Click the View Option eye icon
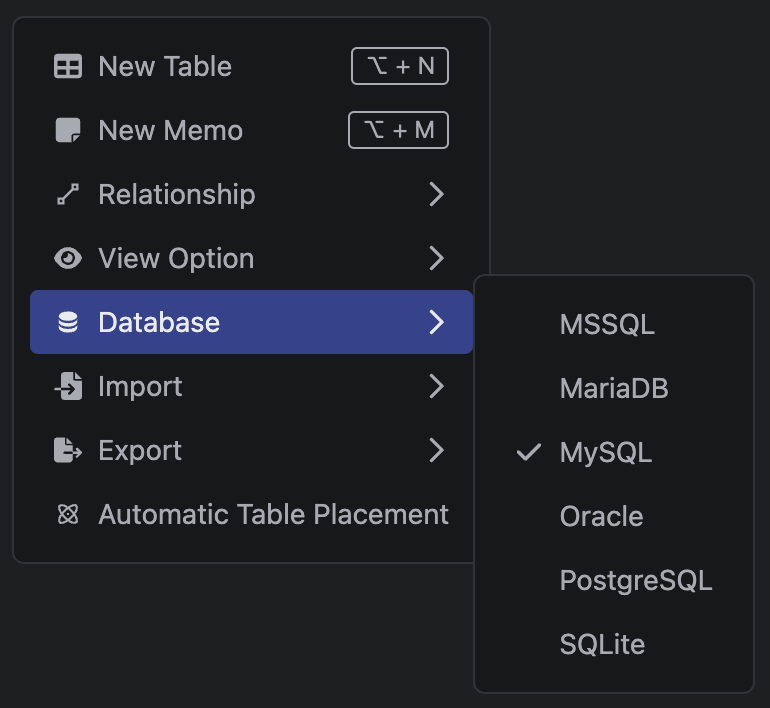This screenshot has height=708, width=770. (x=68, y=259)
